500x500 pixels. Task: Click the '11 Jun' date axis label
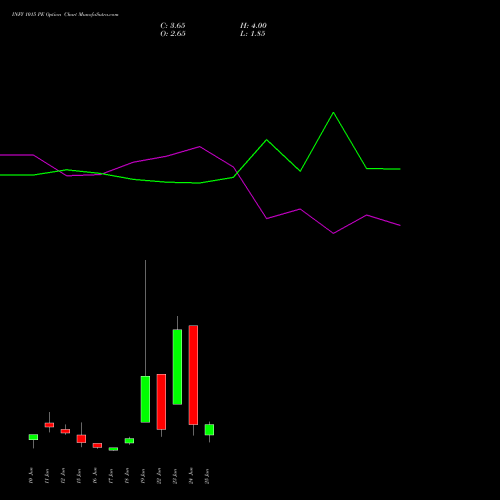point(47,476)
